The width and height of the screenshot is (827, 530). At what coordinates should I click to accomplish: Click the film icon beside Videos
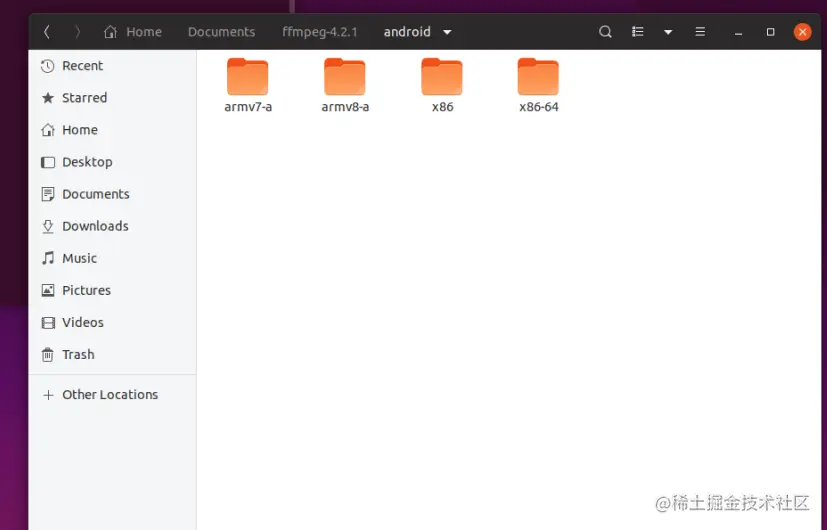(x=47, y=323)
